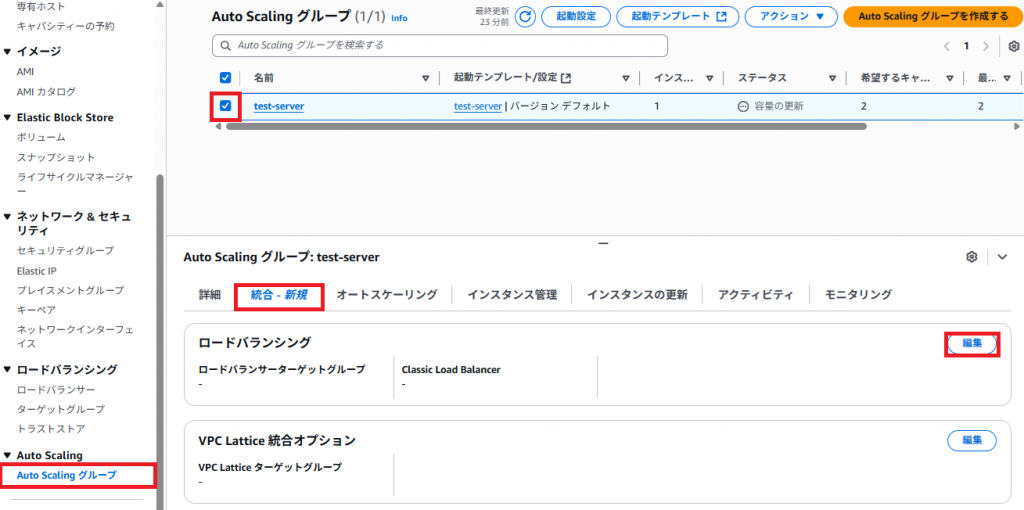
Task: Switch to the オートスケーリング tab
Action: (387, 295)
